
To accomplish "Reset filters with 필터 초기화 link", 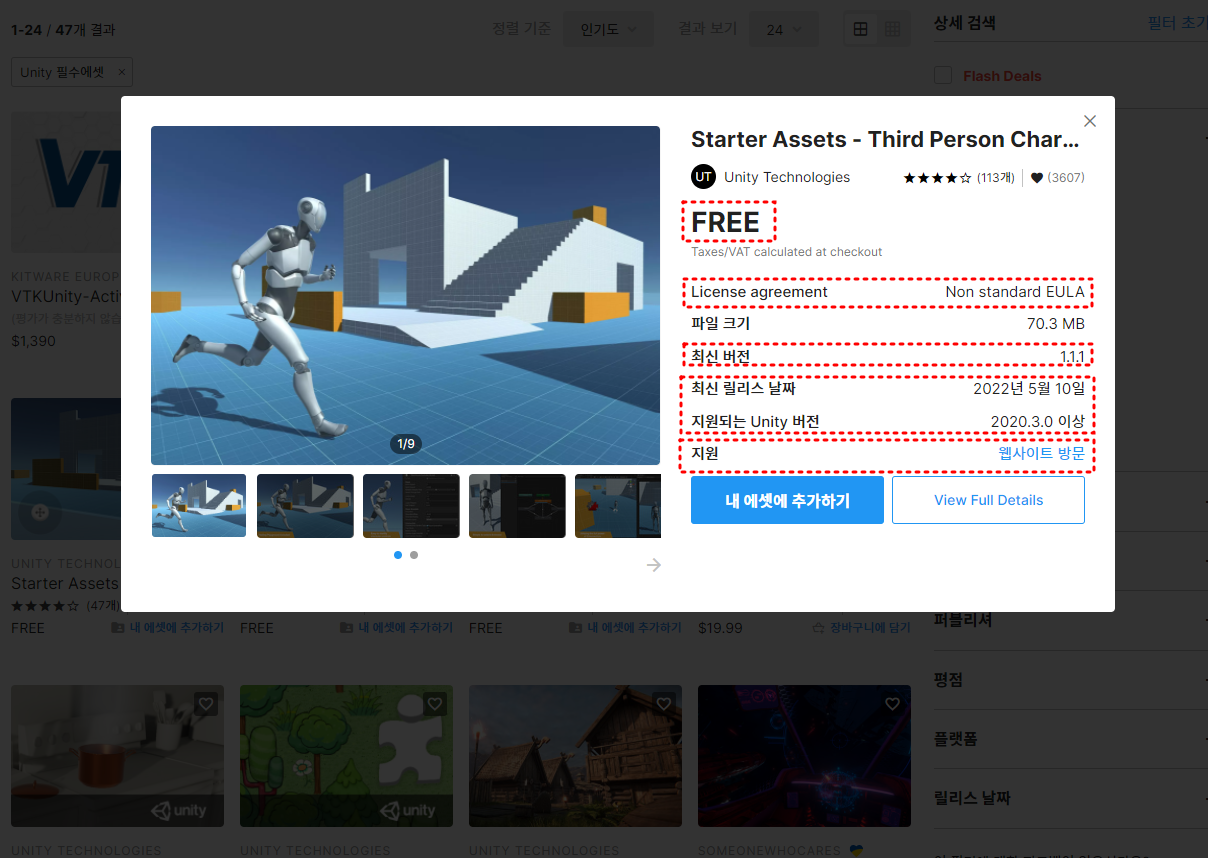I will (1177, 22).
